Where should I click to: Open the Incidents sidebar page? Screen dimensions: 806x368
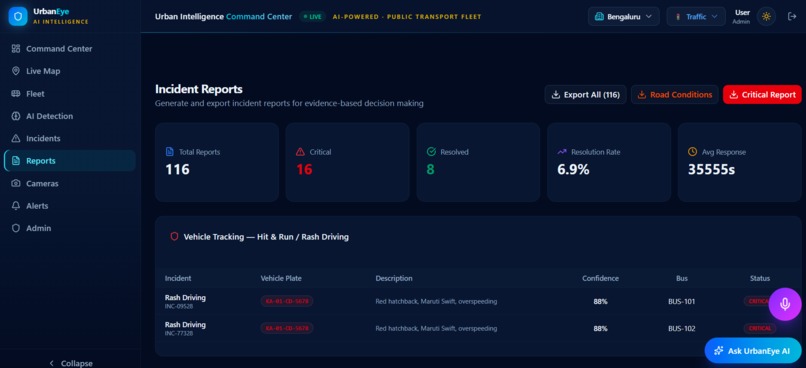click(70, 138)
